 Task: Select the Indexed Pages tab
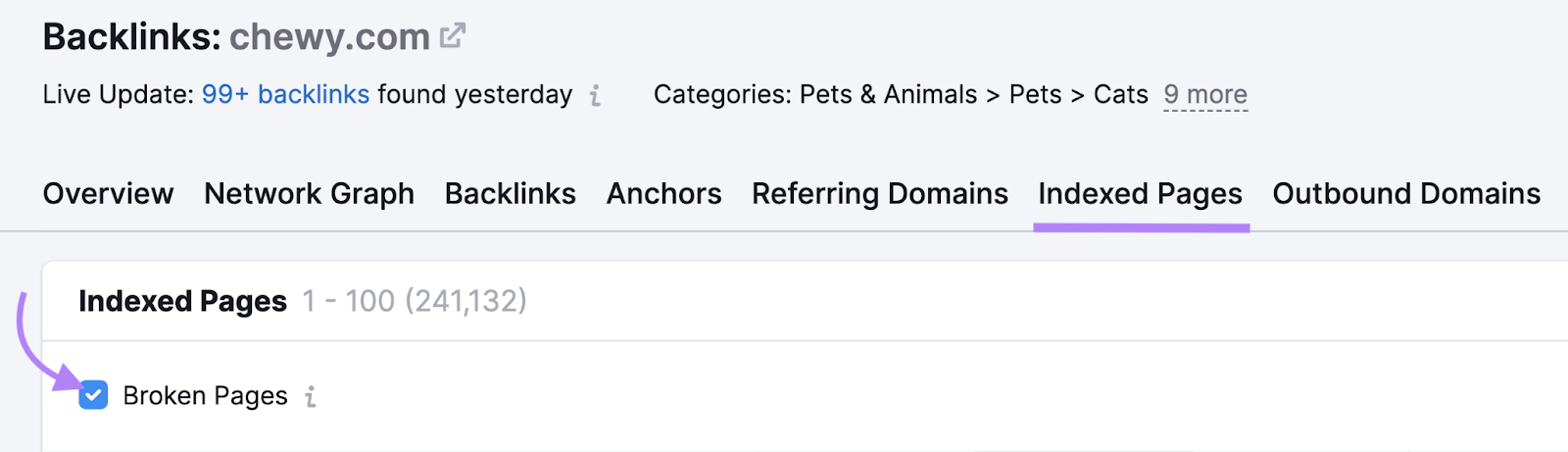[x=1140, y=194]
